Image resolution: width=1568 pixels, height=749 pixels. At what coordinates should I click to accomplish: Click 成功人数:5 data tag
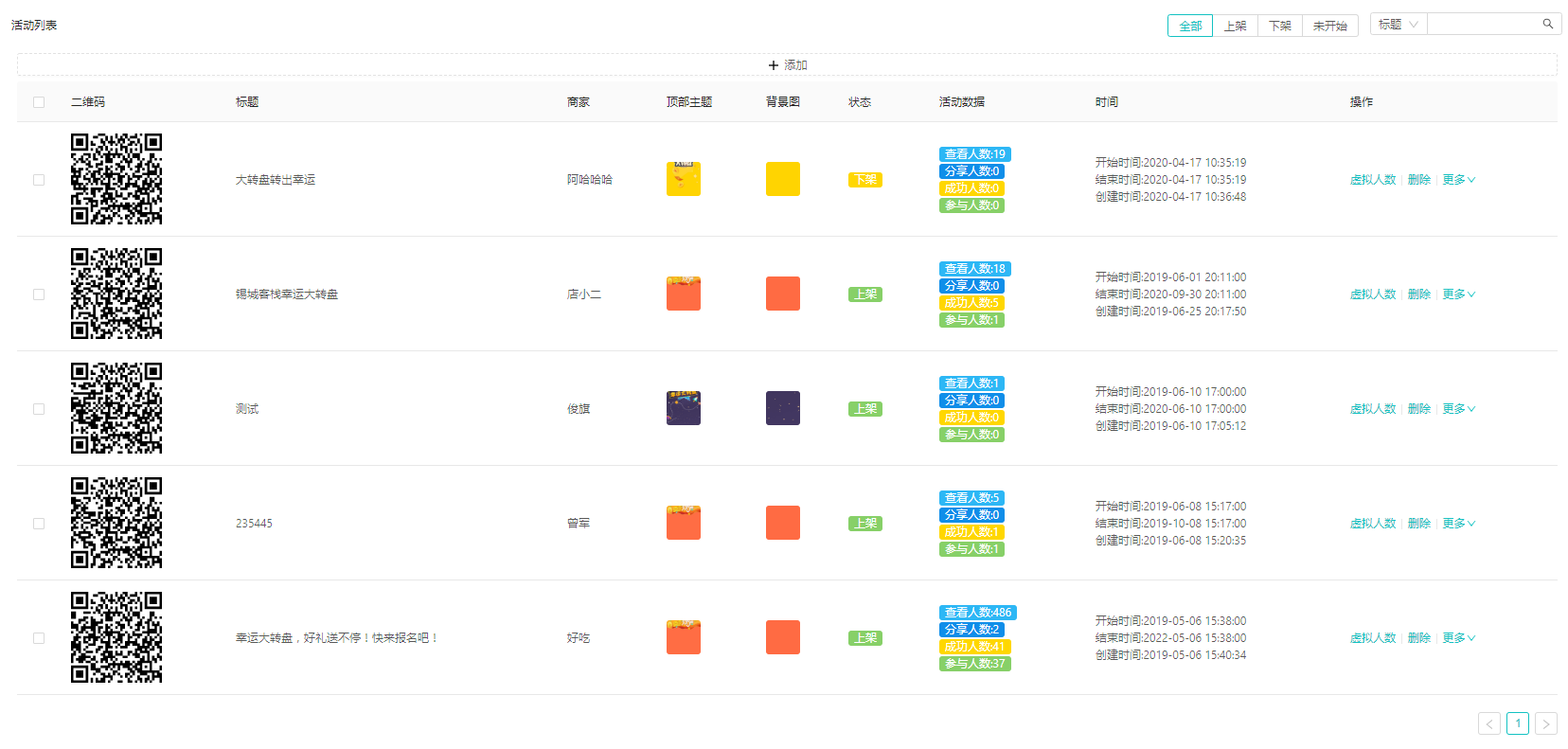[x=971, y=303]
